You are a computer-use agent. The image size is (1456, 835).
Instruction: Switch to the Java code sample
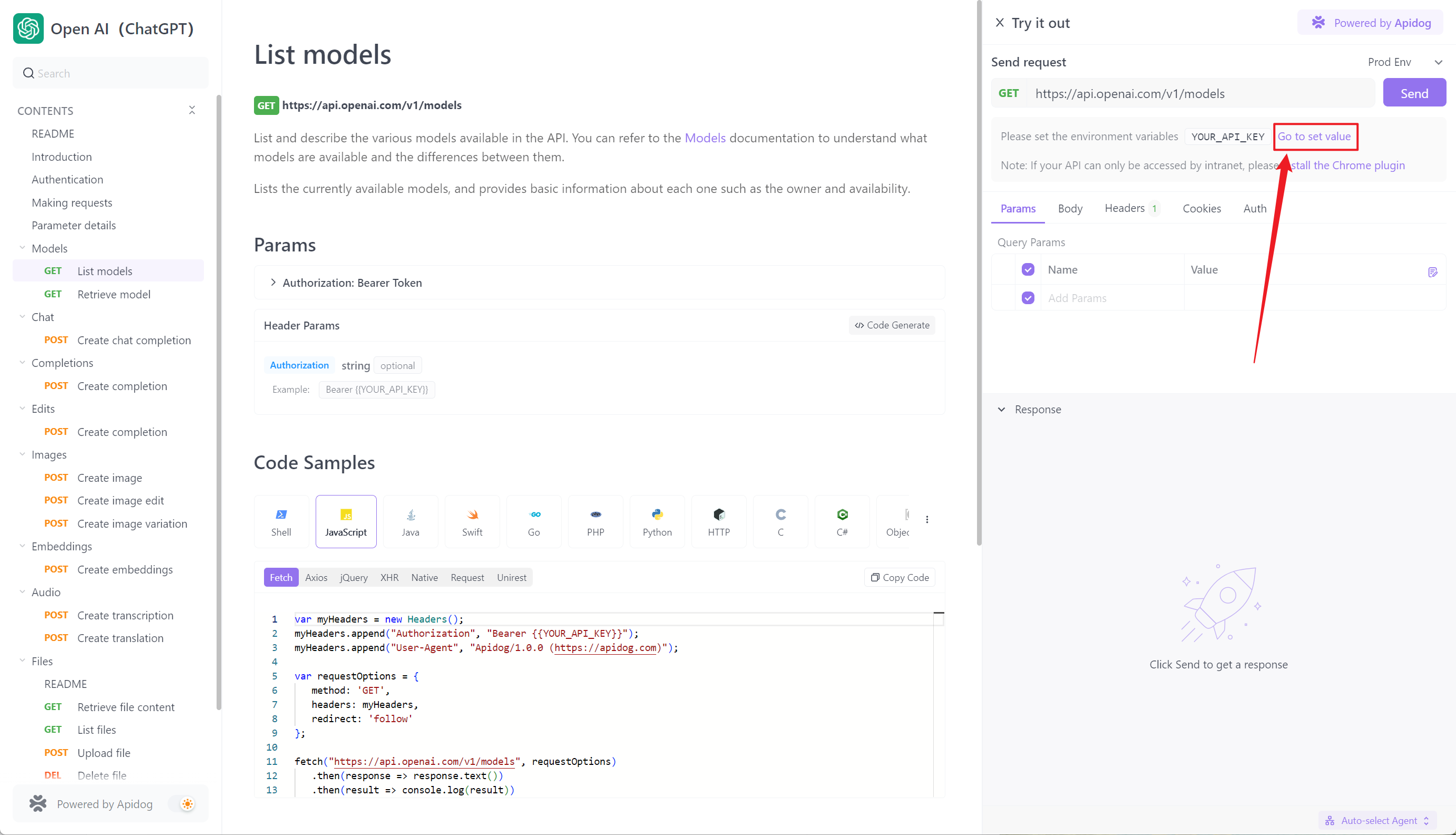(411, 521)
